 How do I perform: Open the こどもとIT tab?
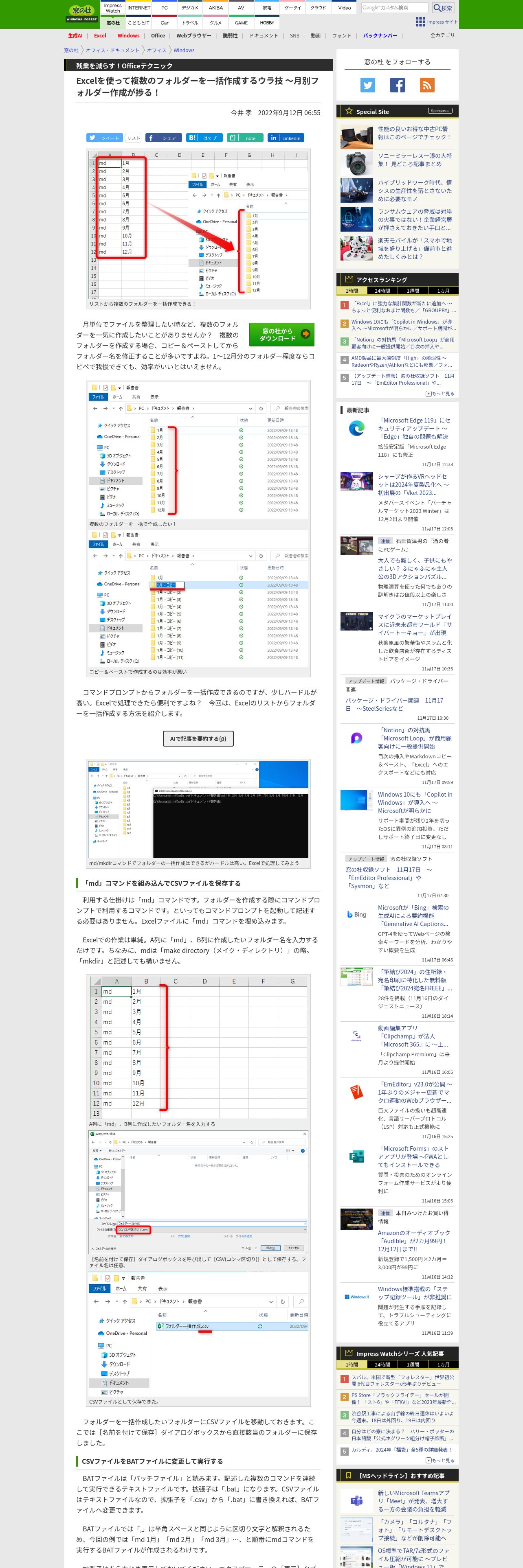139,22
